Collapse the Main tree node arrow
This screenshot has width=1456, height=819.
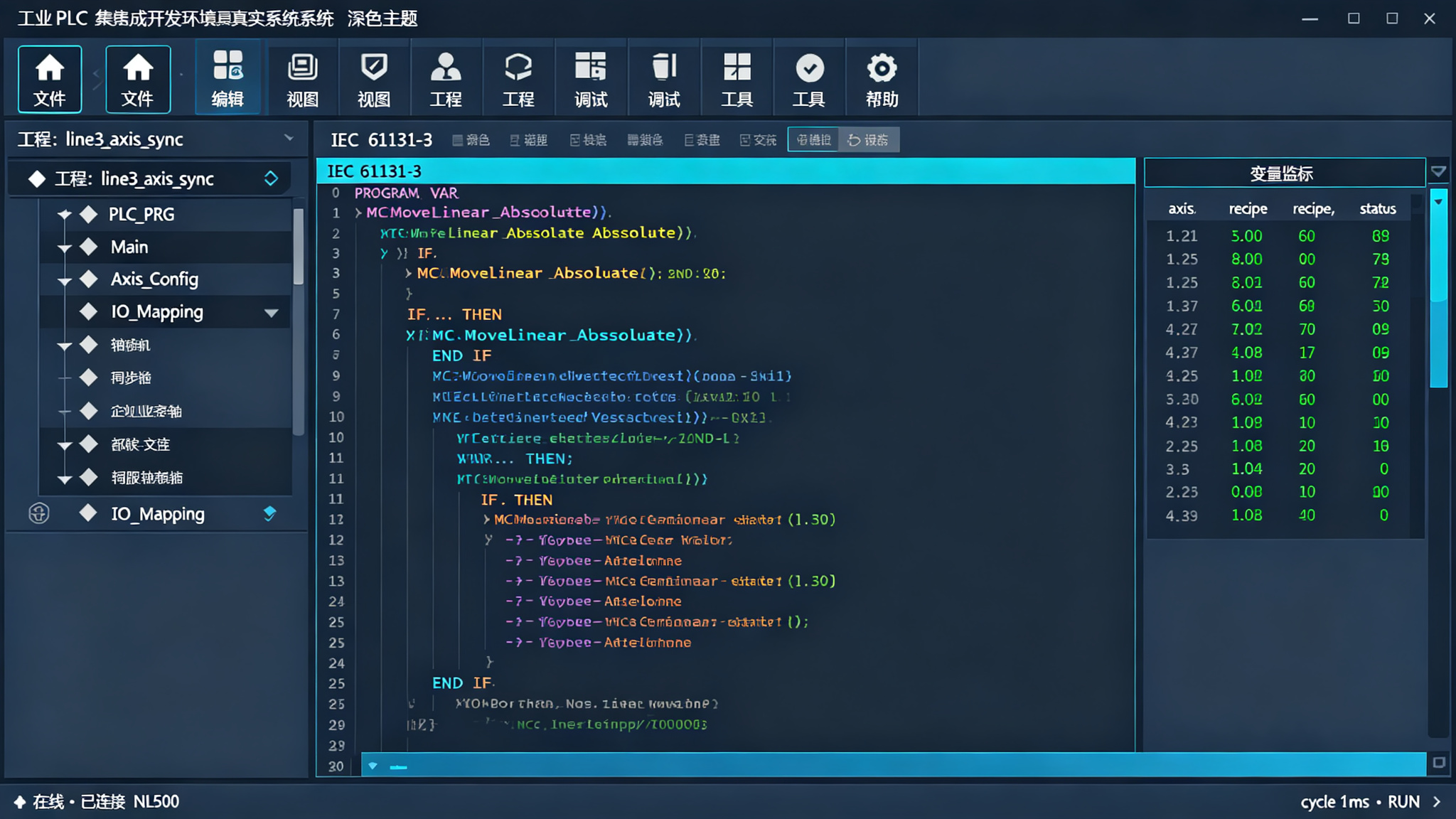[65, 248]
